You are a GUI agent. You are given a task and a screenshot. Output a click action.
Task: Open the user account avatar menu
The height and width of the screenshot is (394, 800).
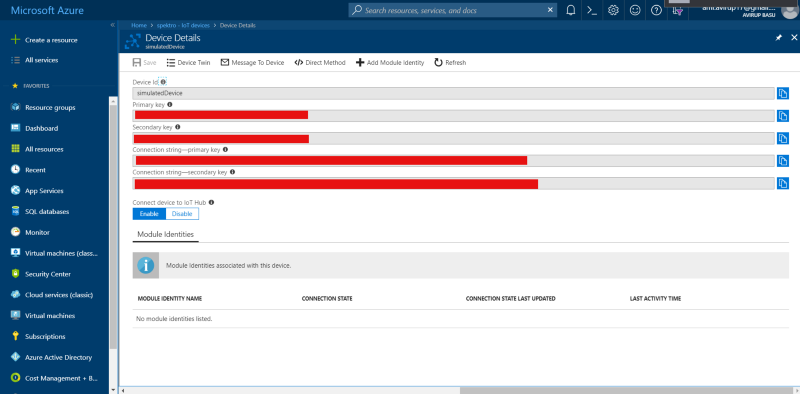(x=789, y=11)
